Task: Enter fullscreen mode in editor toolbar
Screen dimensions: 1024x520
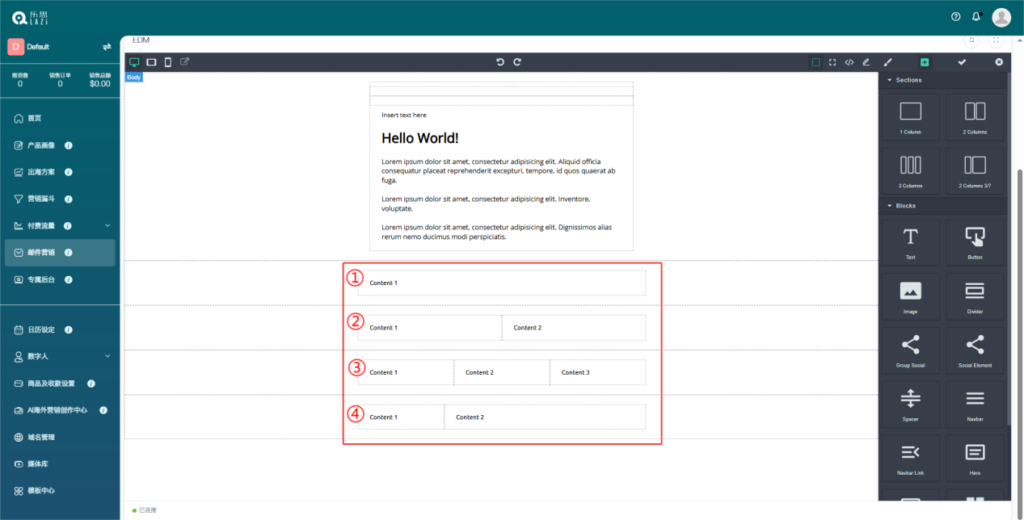Action: pyautogui.click(x=832, y=62)
